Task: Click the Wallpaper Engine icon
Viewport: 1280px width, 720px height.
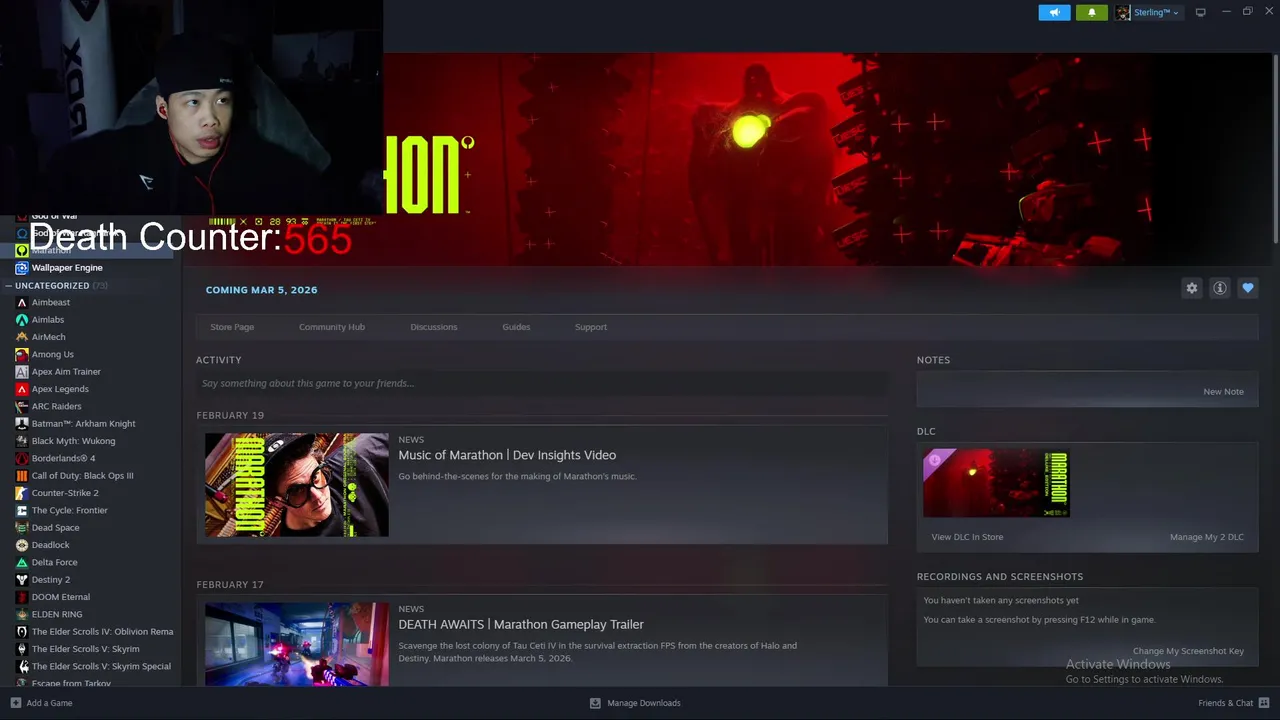Action: (x=22, y=268)
